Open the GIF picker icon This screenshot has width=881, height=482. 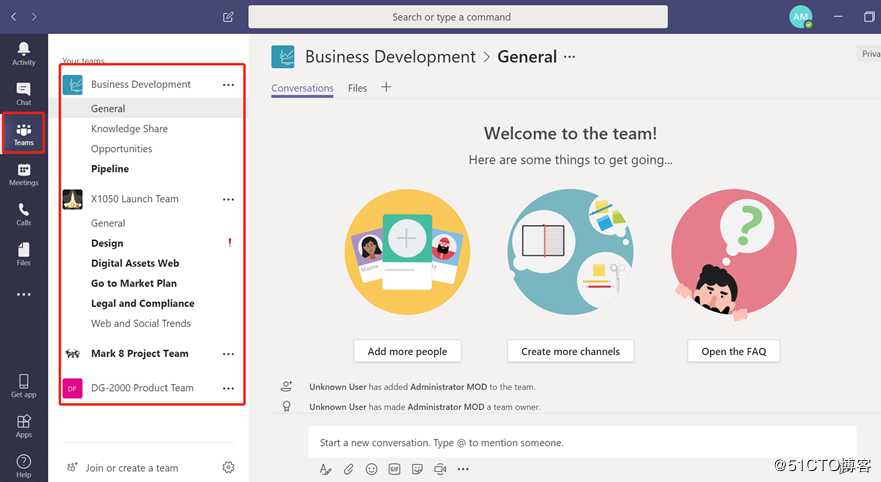tap(394, 469)
